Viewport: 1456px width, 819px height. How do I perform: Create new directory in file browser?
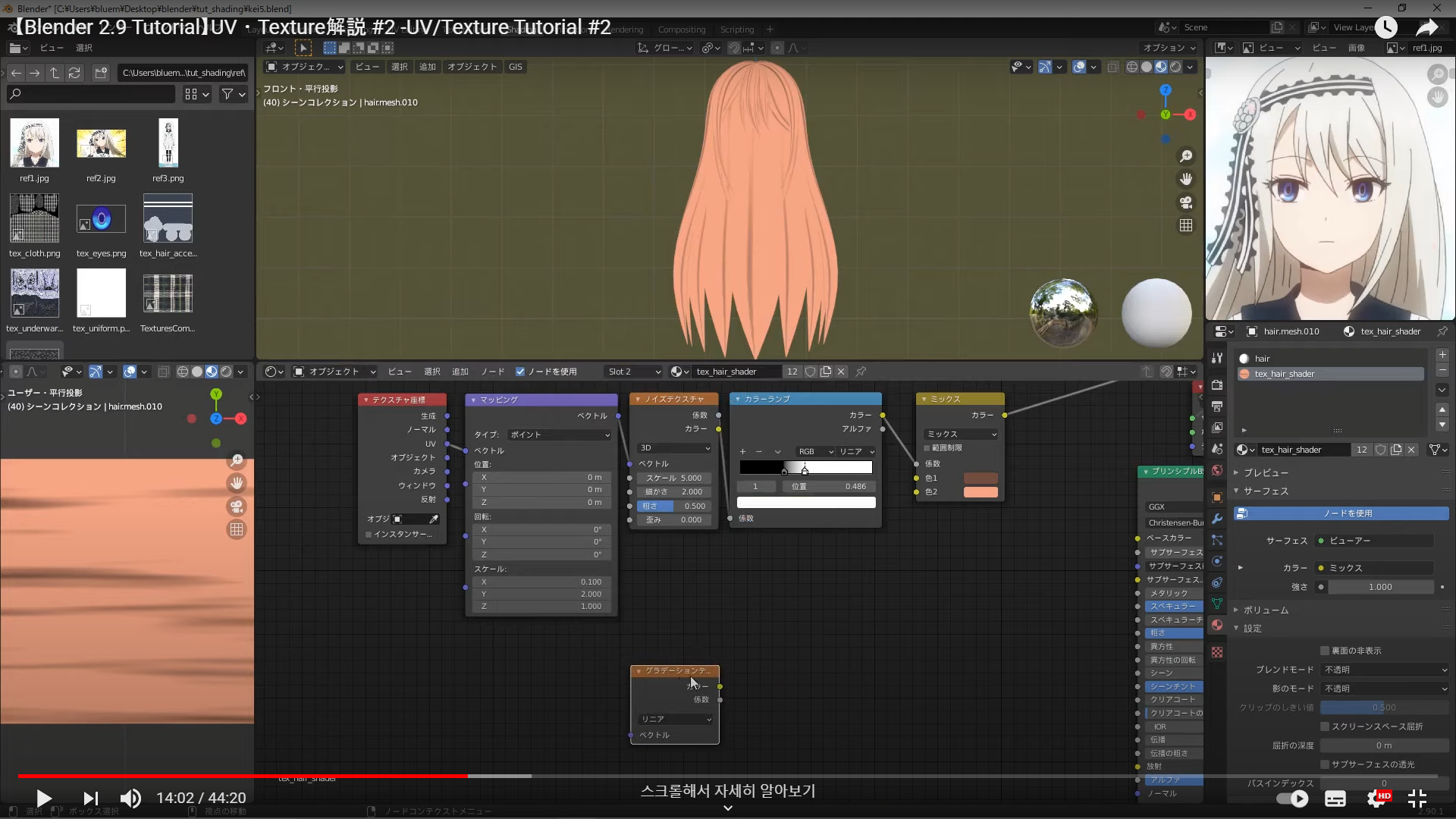tap(101, 73)
